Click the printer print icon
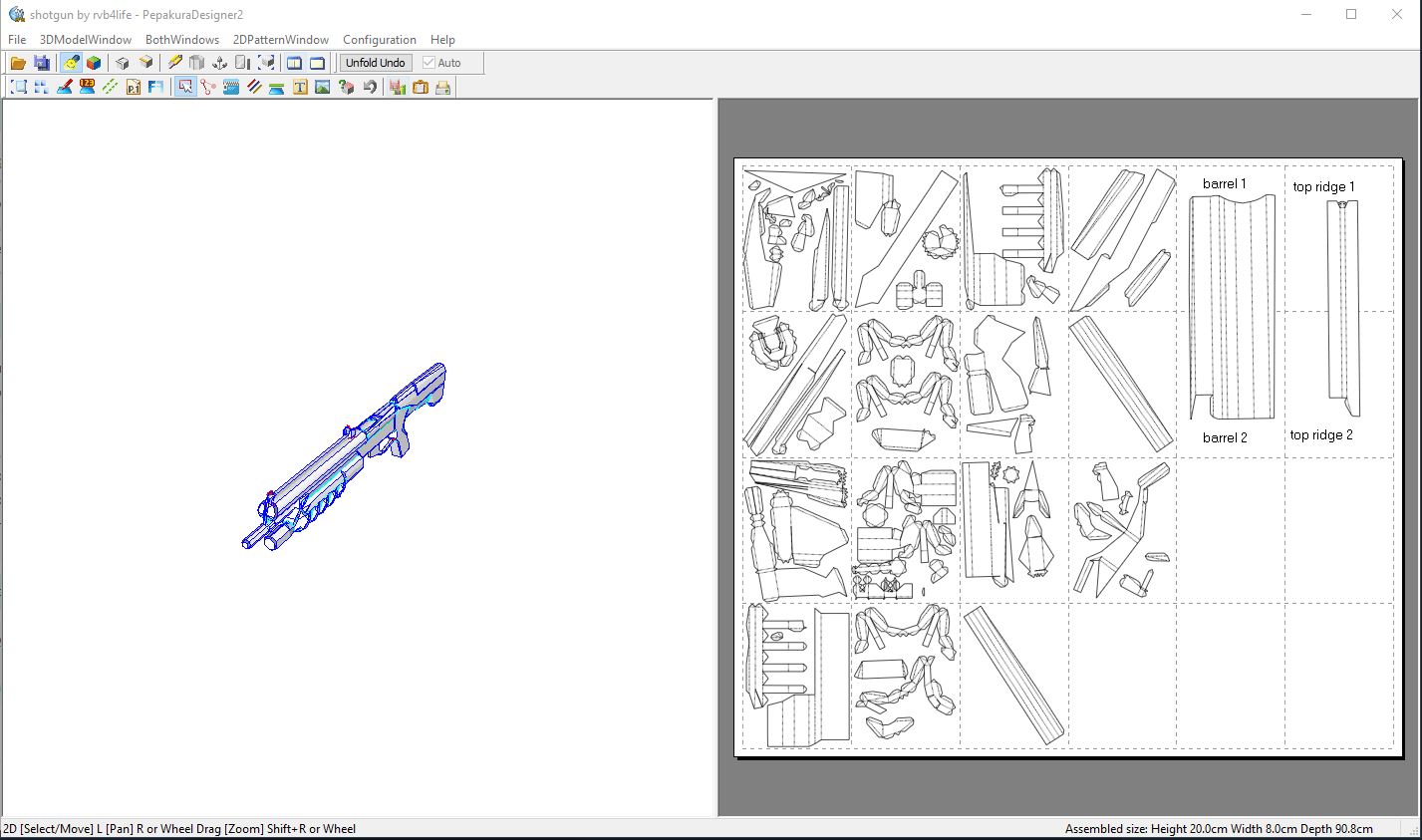 click(443, 88)
